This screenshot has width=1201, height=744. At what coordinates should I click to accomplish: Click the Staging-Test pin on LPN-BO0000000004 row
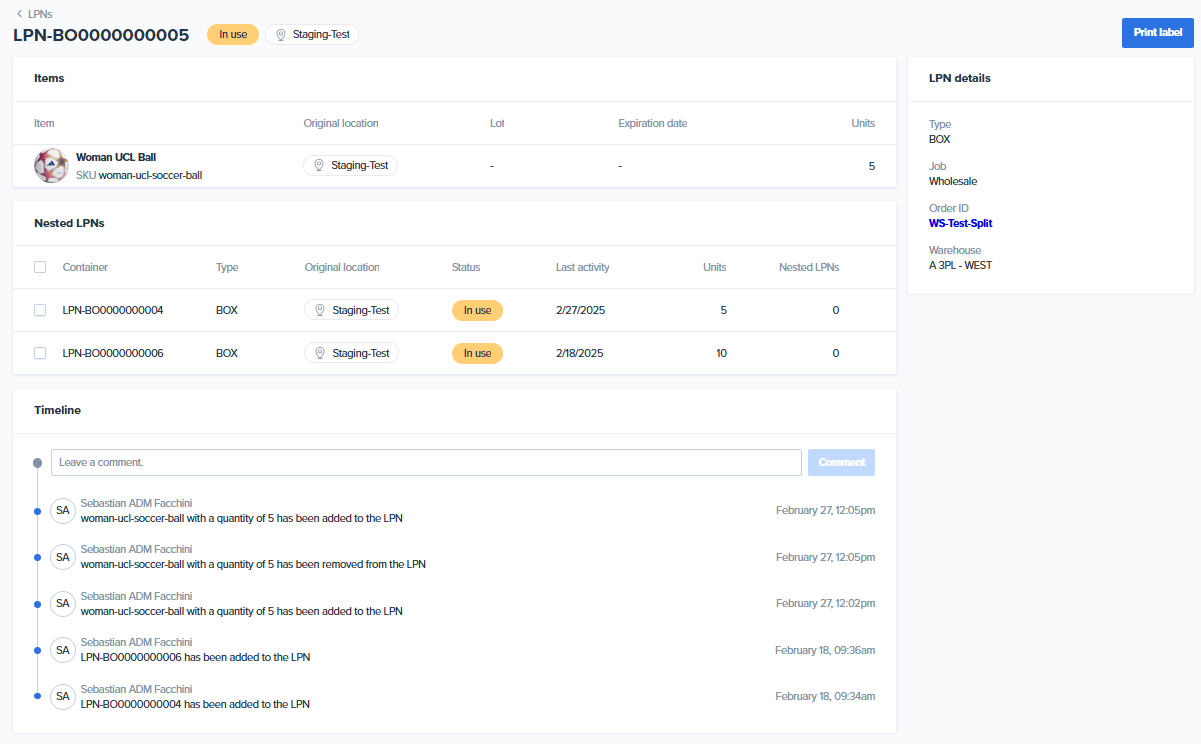click(x=320, y=310)
